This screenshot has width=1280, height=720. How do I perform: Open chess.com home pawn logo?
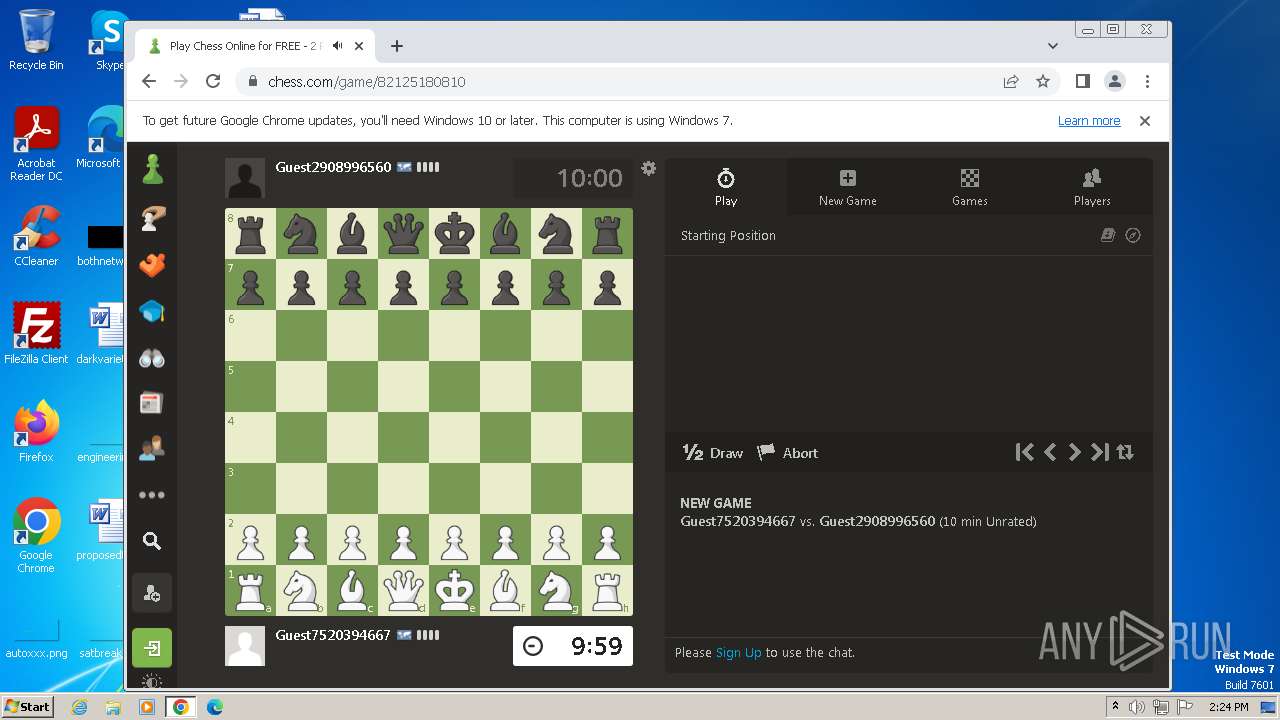pyautogui.click(x=152, y=170)
